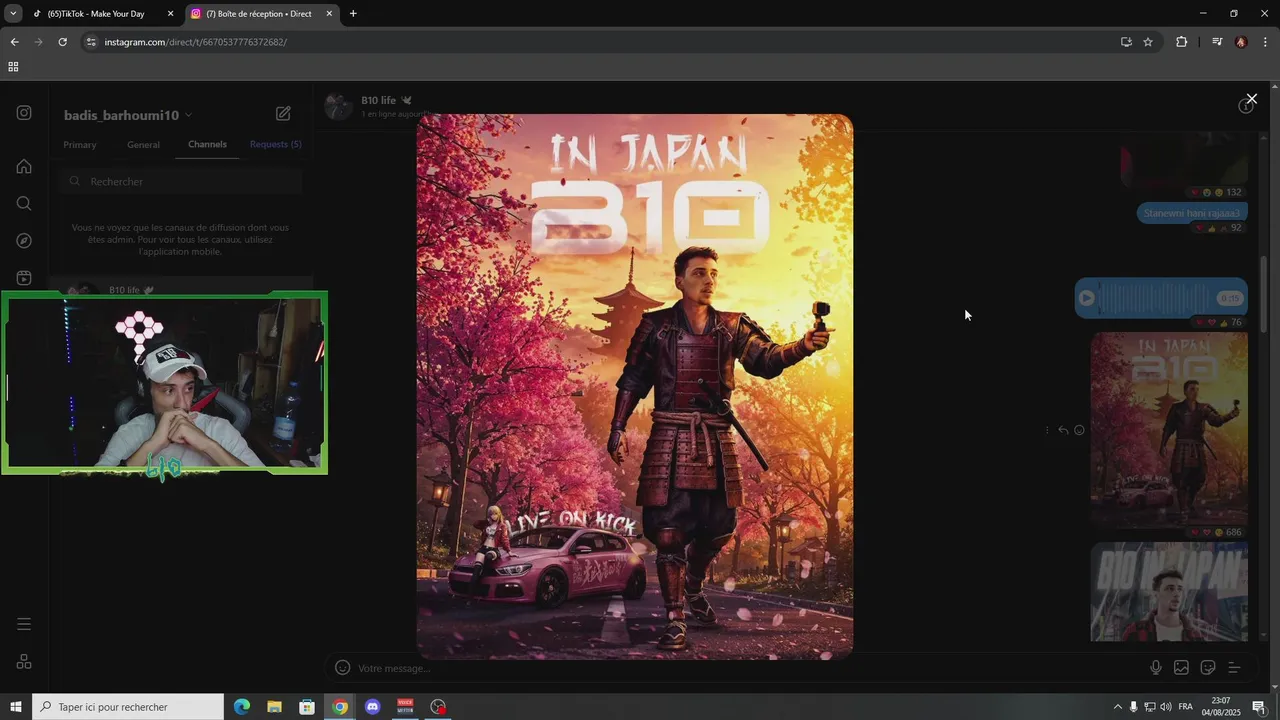Go back in the browser

14,42
